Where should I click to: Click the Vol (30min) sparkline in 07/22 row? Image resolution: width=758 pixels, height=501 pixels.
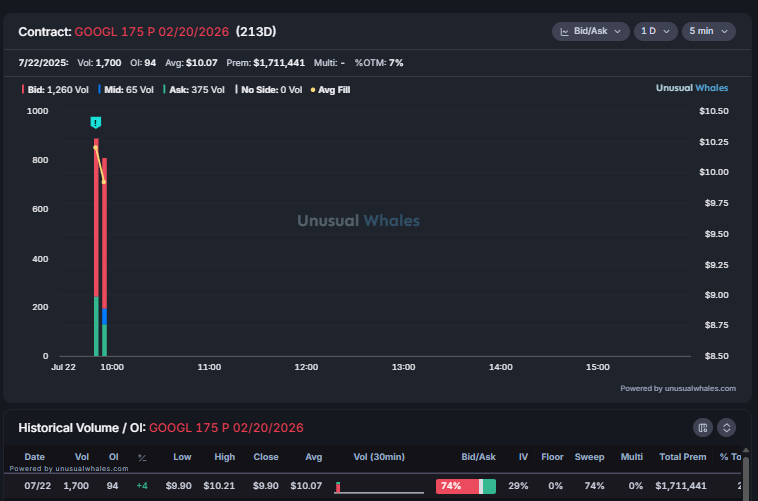coord(379,487)
